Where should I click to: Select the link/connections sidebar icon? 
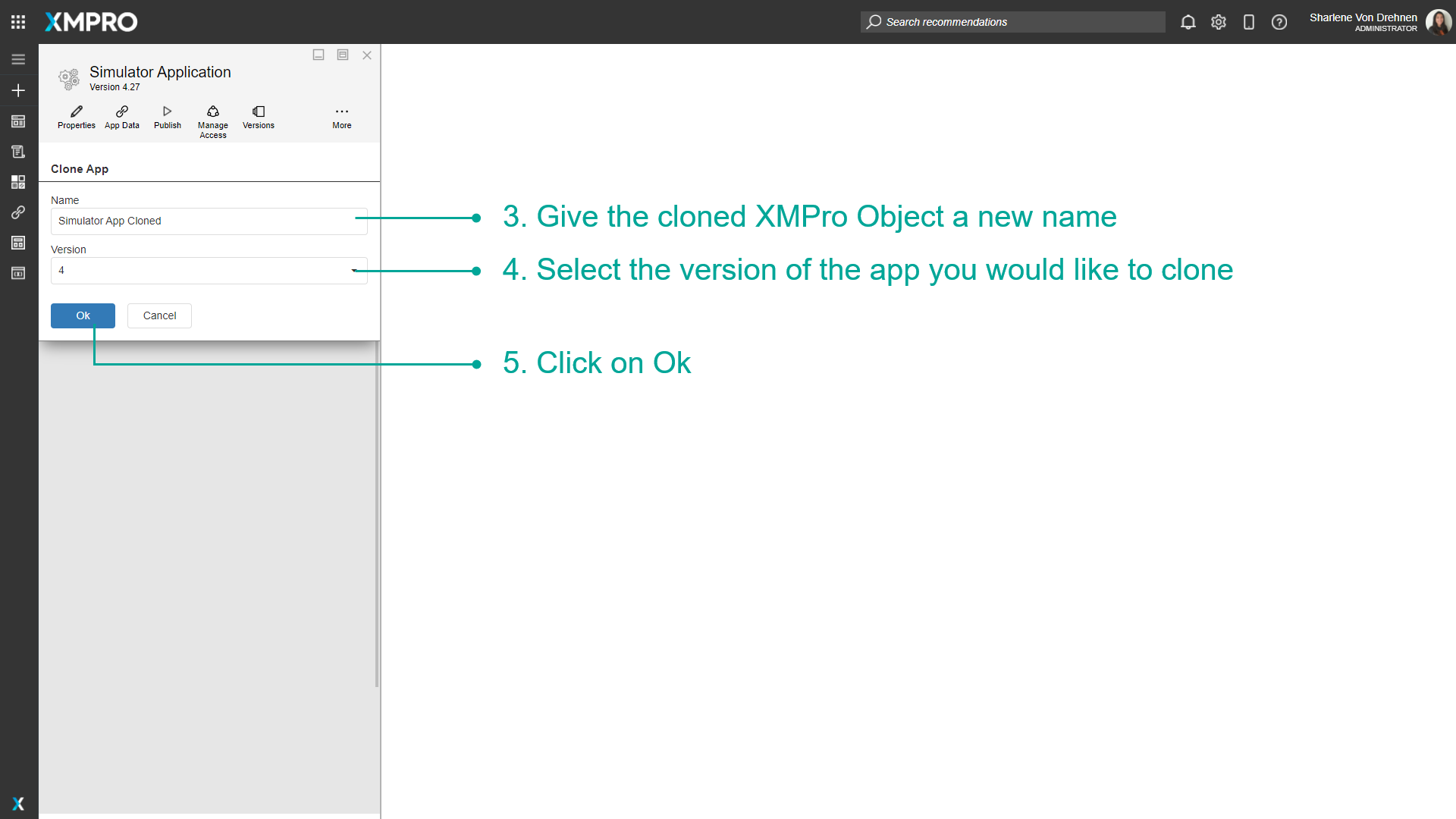click(x=18, y=212)
